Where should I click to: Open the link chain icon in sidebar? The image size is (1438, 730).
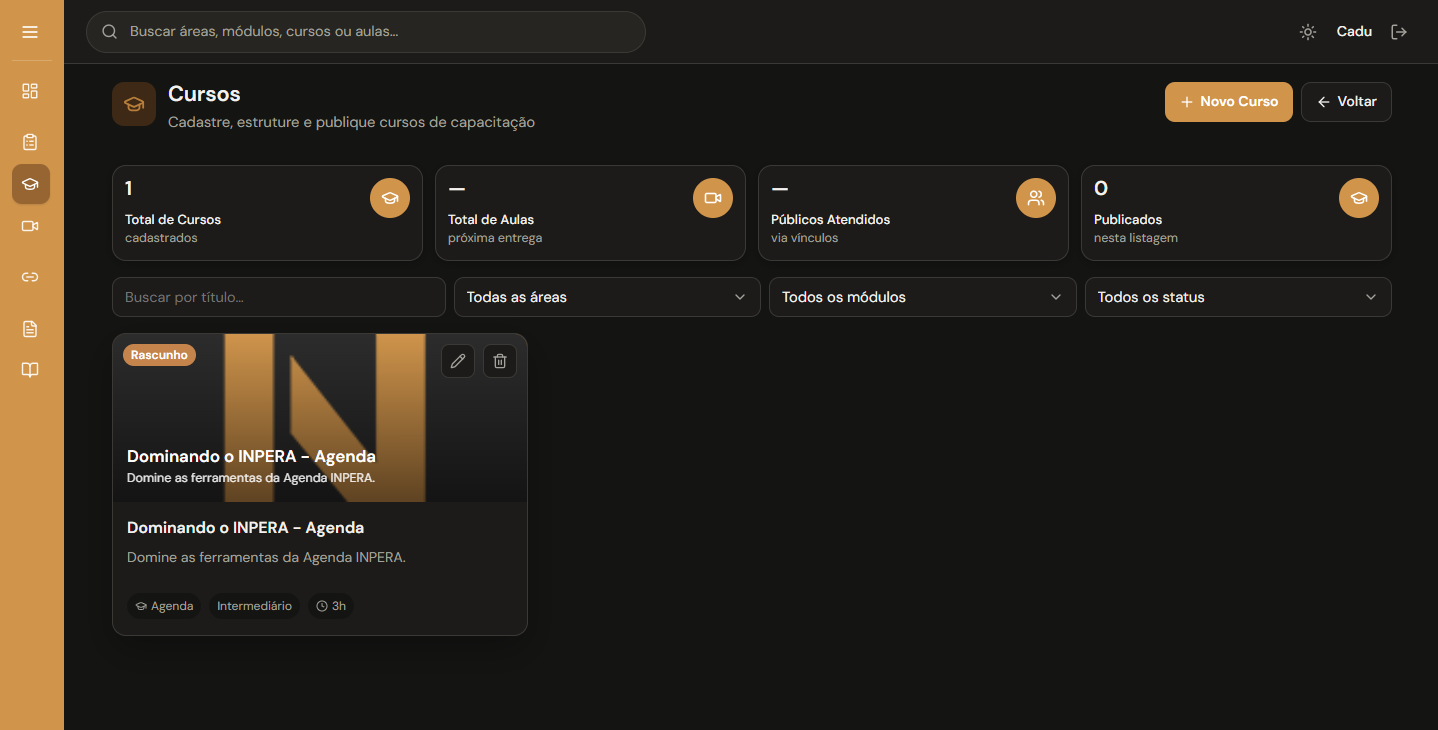click(30, 277)
